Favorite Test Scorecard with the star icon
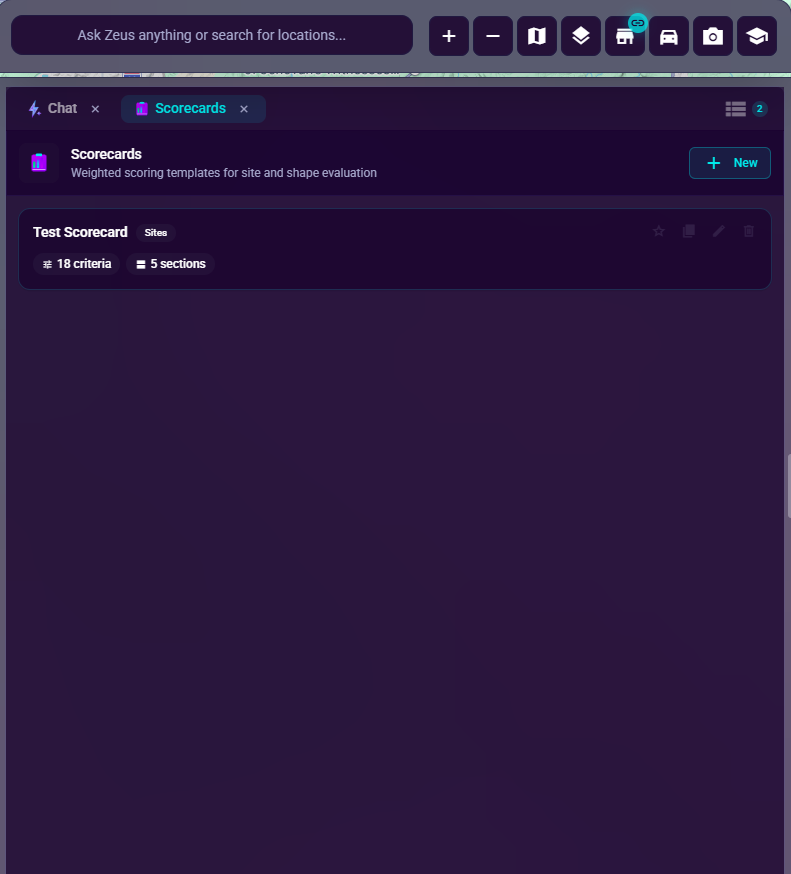This screenshot has height=874, width=791. (658, 231)
